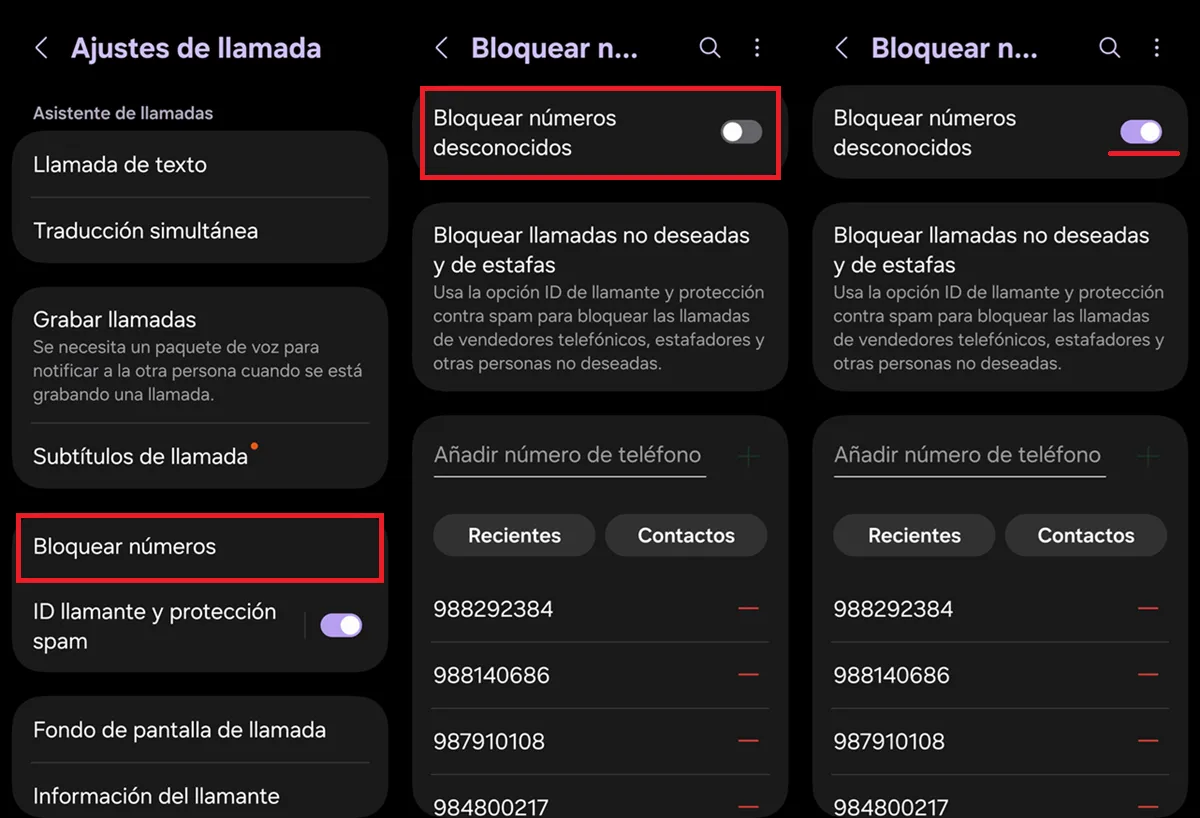Open Subtítulos de llamada setting
Screen dimensions: 1200x818
coord(200,457)
